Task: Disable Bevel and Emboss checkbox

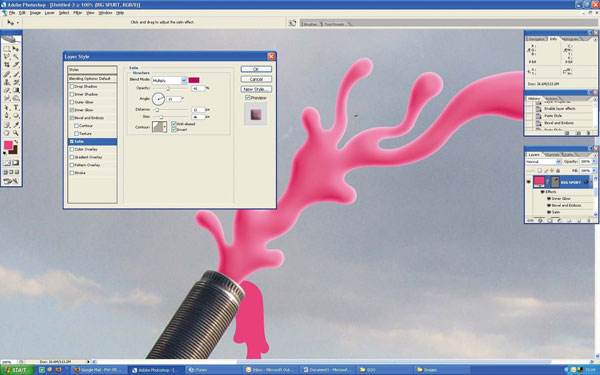Action: (x=72, y=118)
